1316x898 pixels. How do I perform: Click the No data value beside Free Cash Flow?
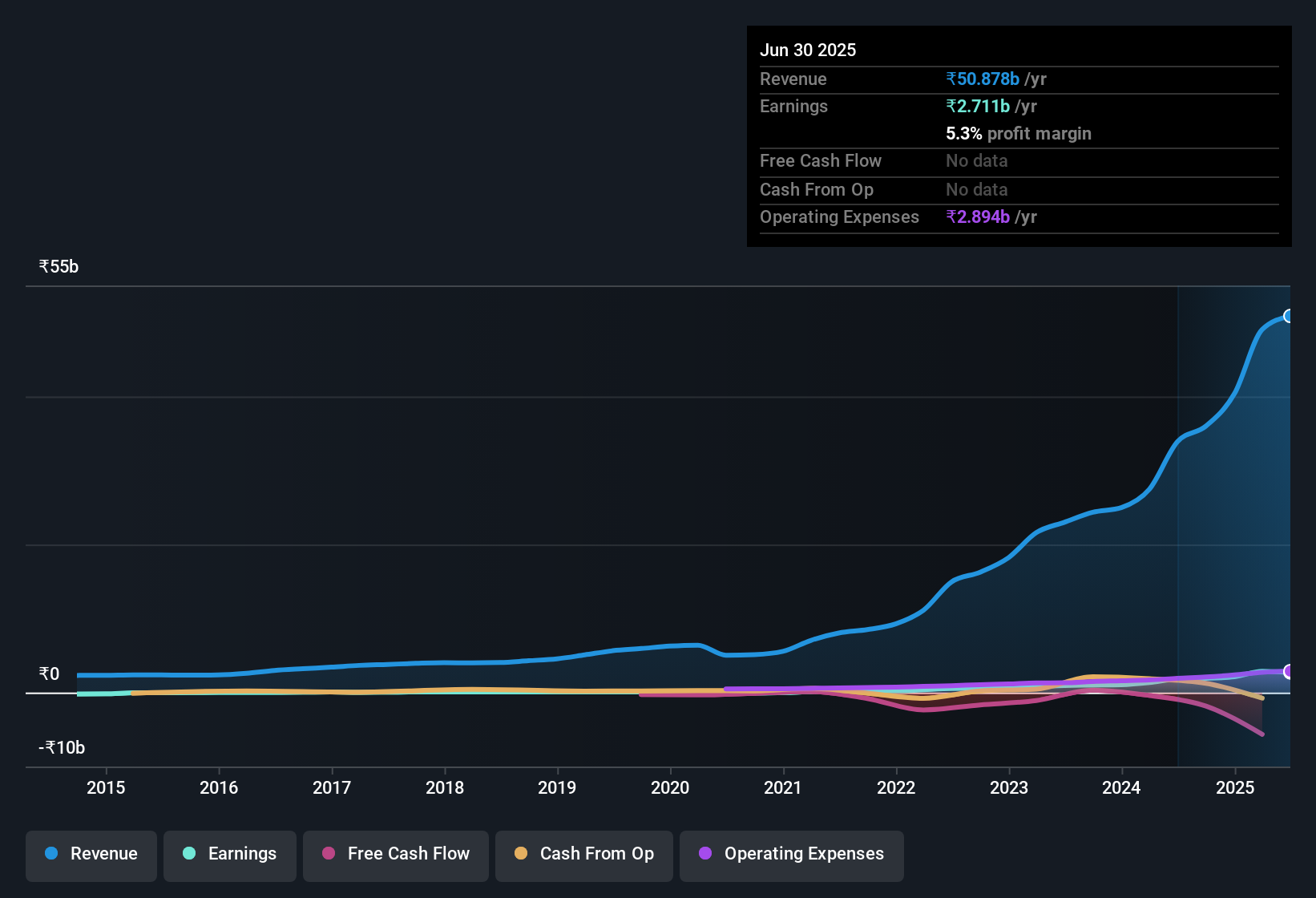976,161
